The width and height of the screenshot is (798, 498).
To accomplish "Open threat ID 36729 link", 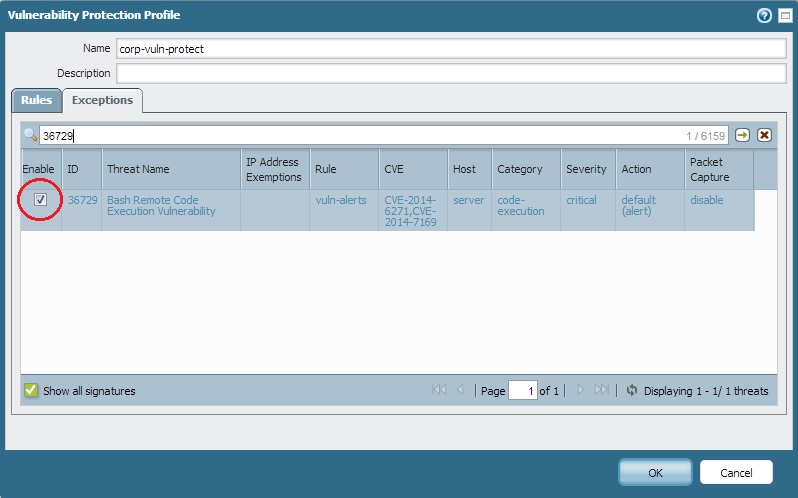I will pyautogui.click(x=82, y=200).
